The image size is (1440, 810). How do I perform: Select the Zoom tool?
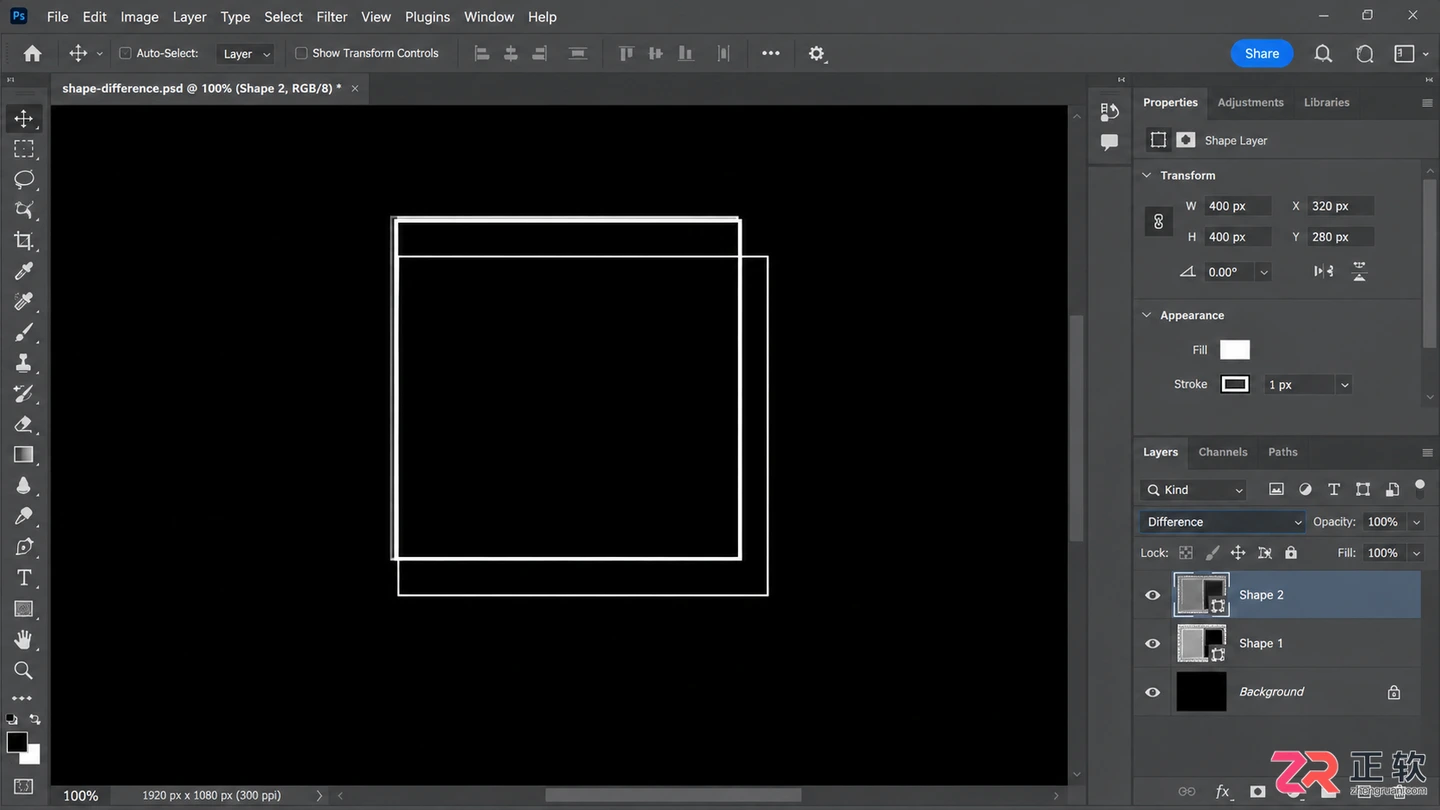point(24,670)
